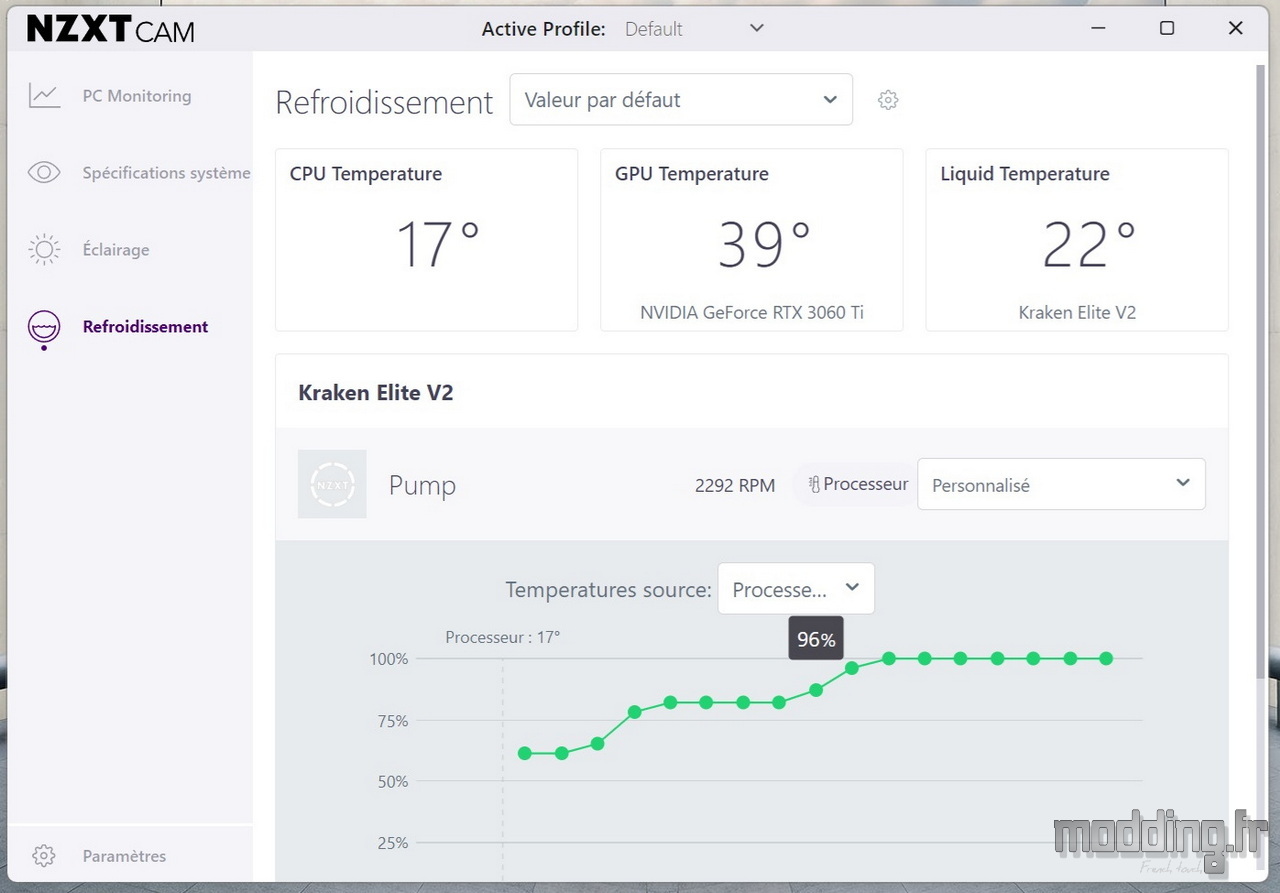Click the Kraken Elite V2 section heading
This screenshot has width=1280, height=893.
(x=376, y=392)
